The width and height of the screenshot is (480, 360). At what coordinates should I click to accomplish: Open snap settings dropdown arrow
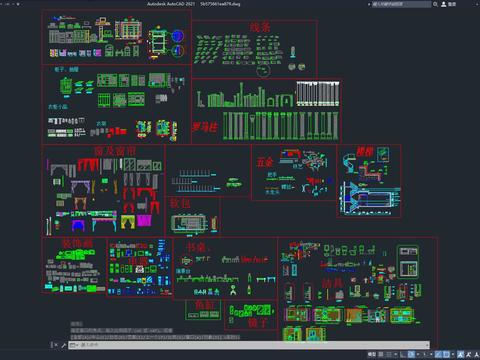coord(396,354)
